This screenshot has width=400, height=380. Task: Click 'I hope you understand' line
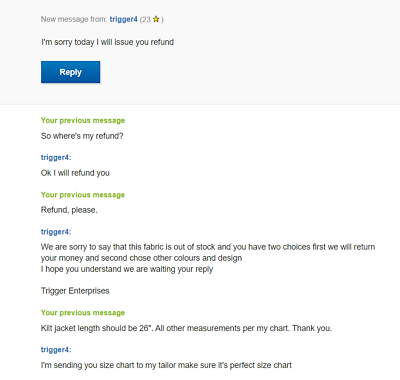127,269
